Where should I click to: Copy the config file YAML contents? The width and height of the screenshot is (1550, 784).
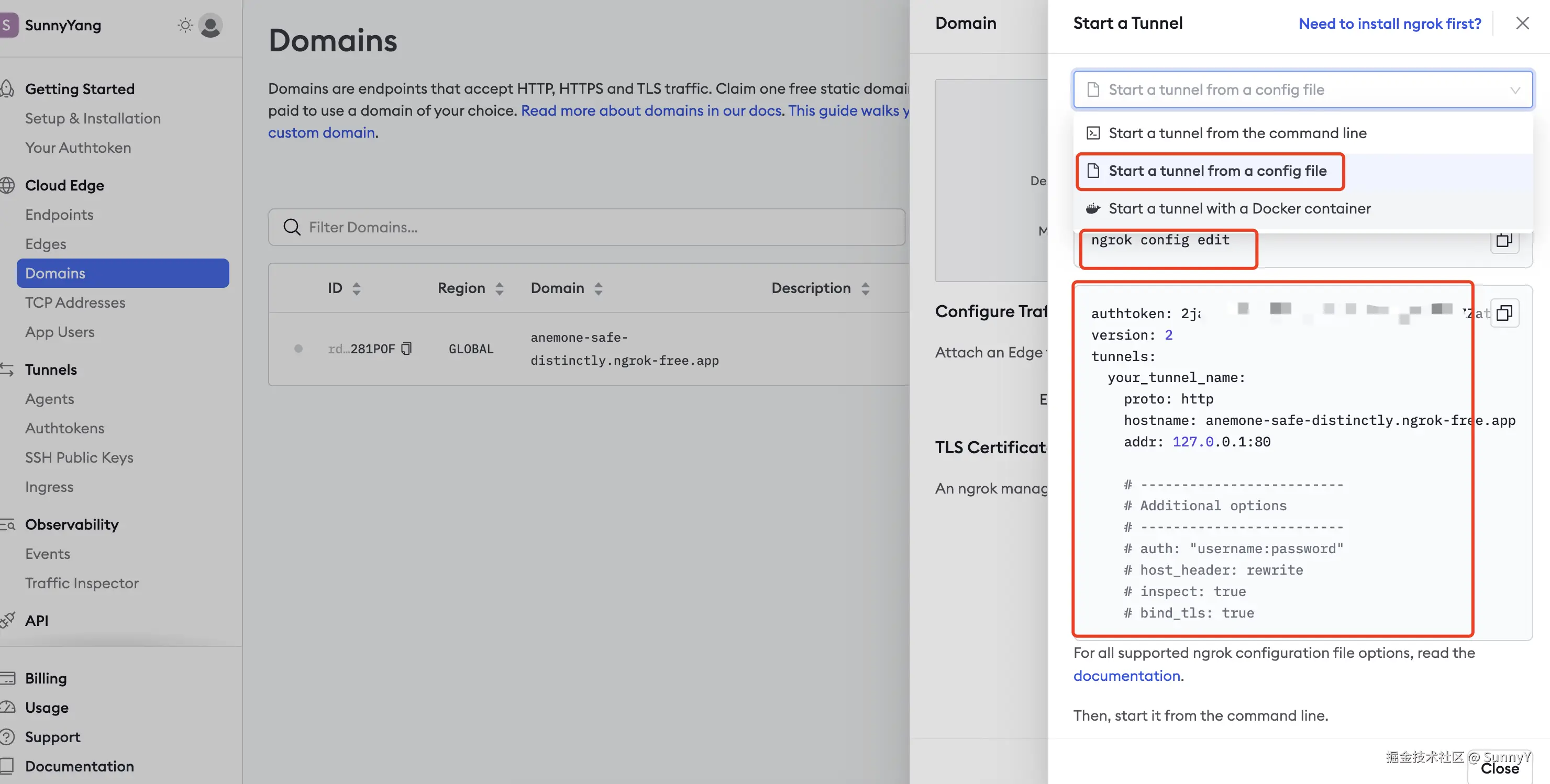tap(1504, 312)
